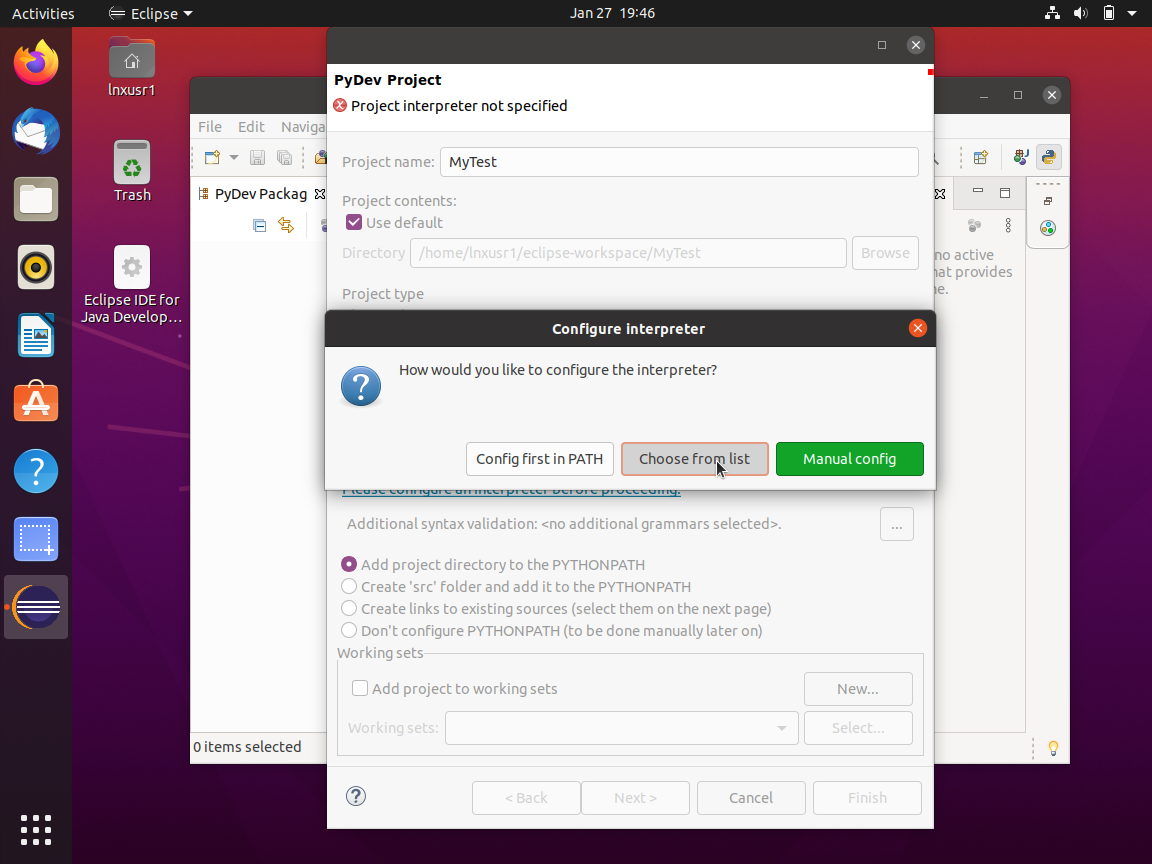Click the lightbulb tip icon in status bar
1152x864 pixels.
click(1052, 748)
